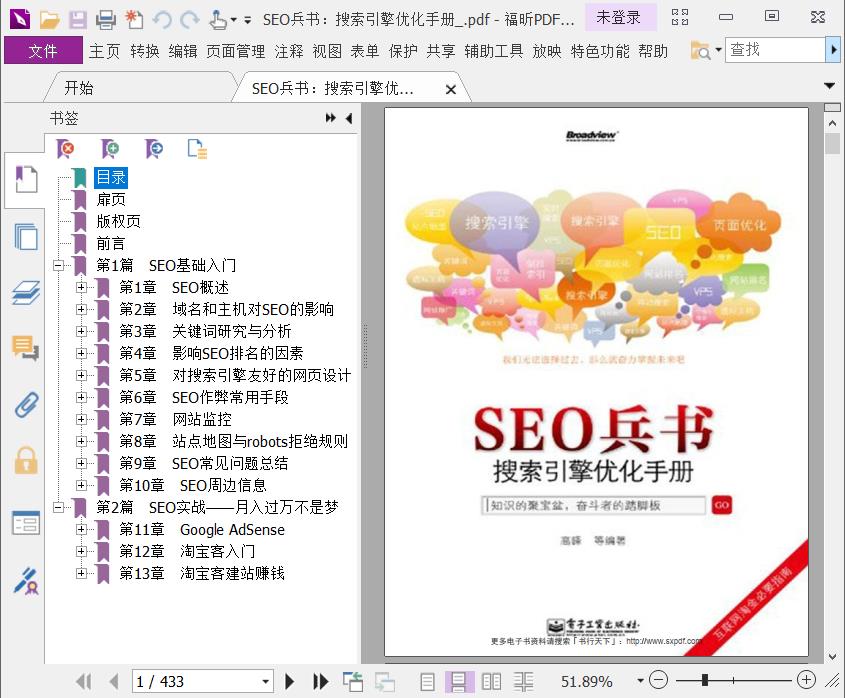Jump to the last page
Viewport: 845px width, 698px height.
click(321, 682)
